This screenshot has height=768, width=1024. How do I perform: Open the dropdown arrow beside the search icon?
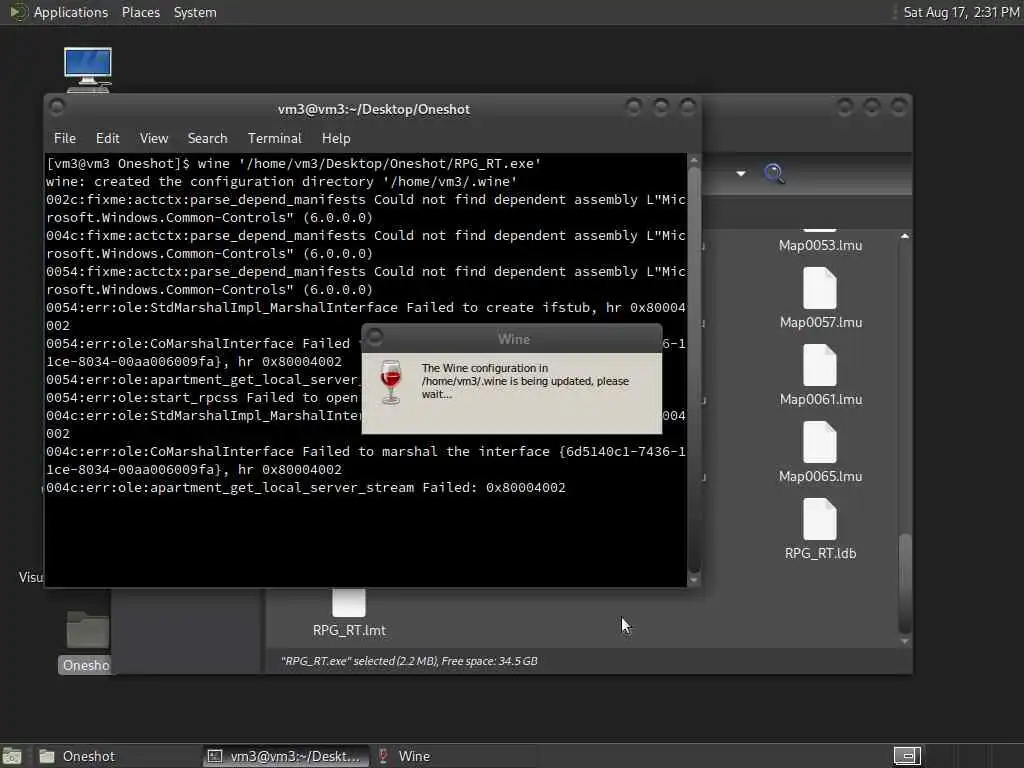pos(741,174)
